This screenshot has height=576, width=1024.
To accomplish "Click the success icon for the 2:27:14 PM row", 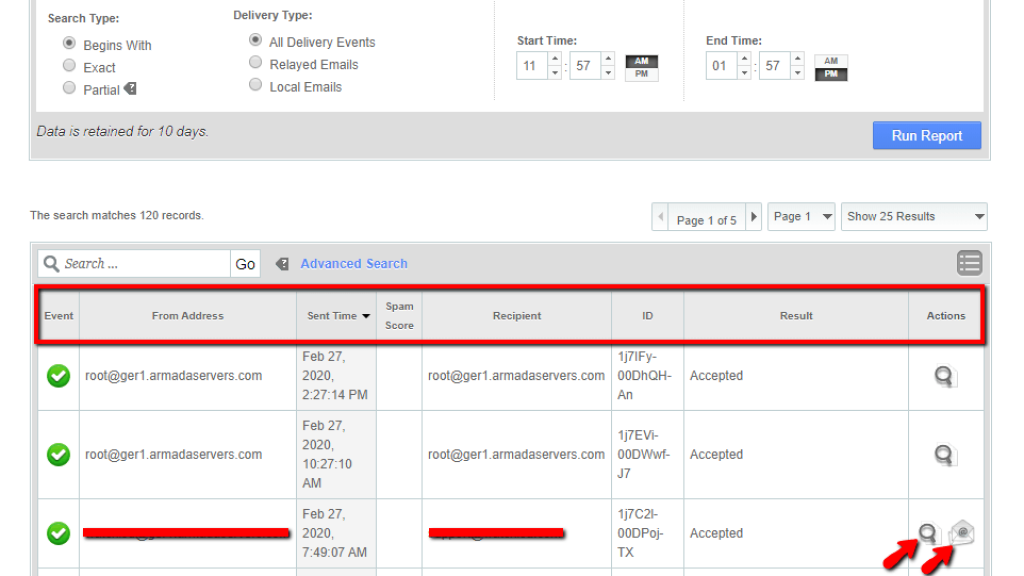I will click(x=59, y=376).
